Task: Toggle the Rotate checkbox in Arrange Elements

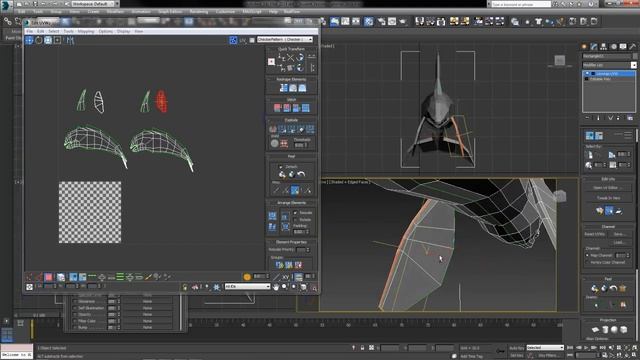Action: pos(295,220)
